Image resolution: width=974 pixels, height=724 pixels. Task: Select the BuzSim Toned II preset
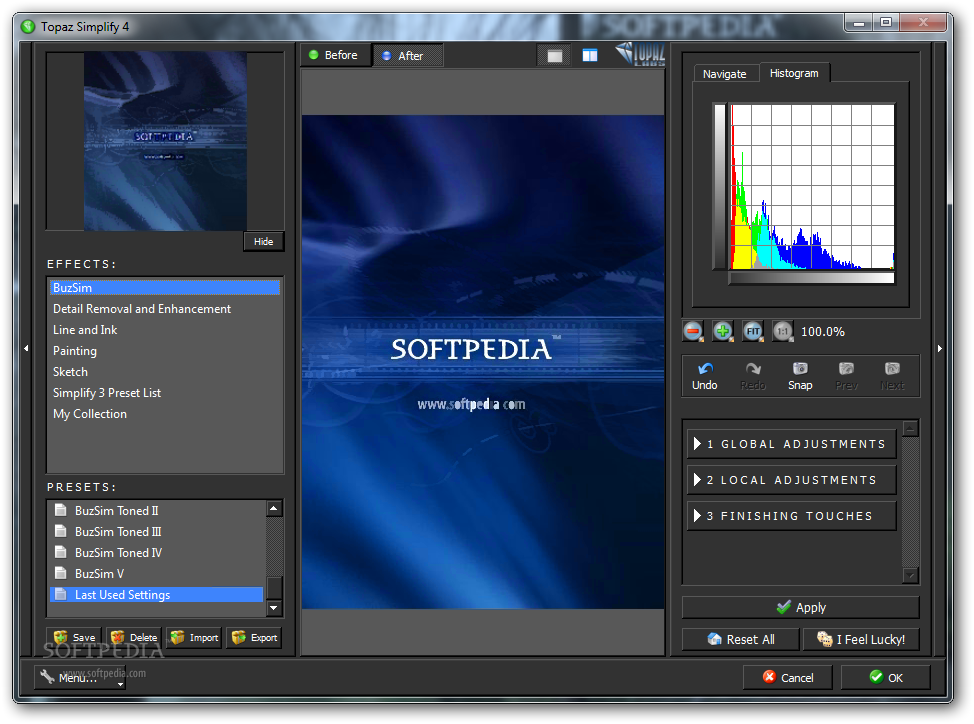point(157,510)
